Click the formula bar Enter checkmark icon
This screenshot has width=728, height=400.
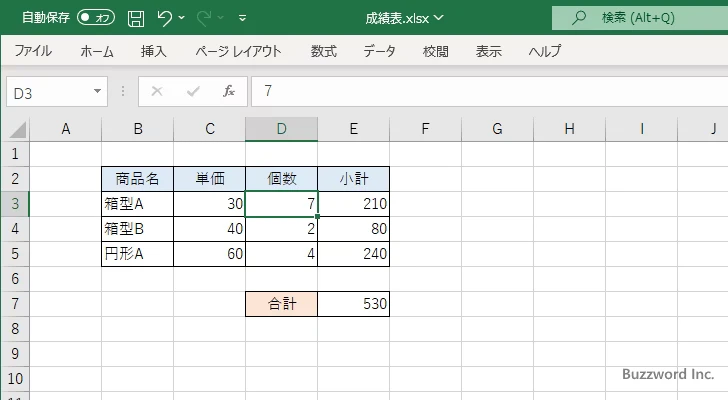[x=193, y=91]
